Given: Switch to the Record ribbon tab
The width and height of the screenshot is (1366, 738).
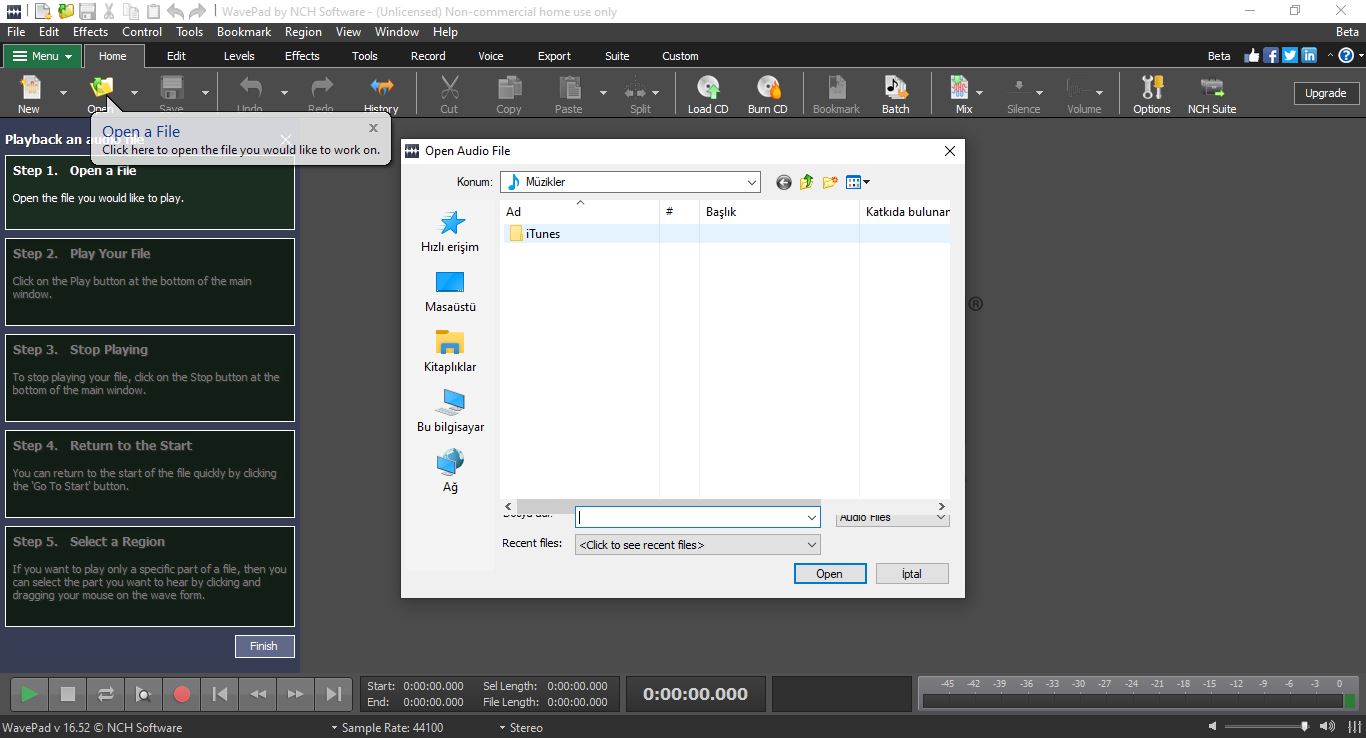Looking at the screenshot, I should (x=428, y=56).
